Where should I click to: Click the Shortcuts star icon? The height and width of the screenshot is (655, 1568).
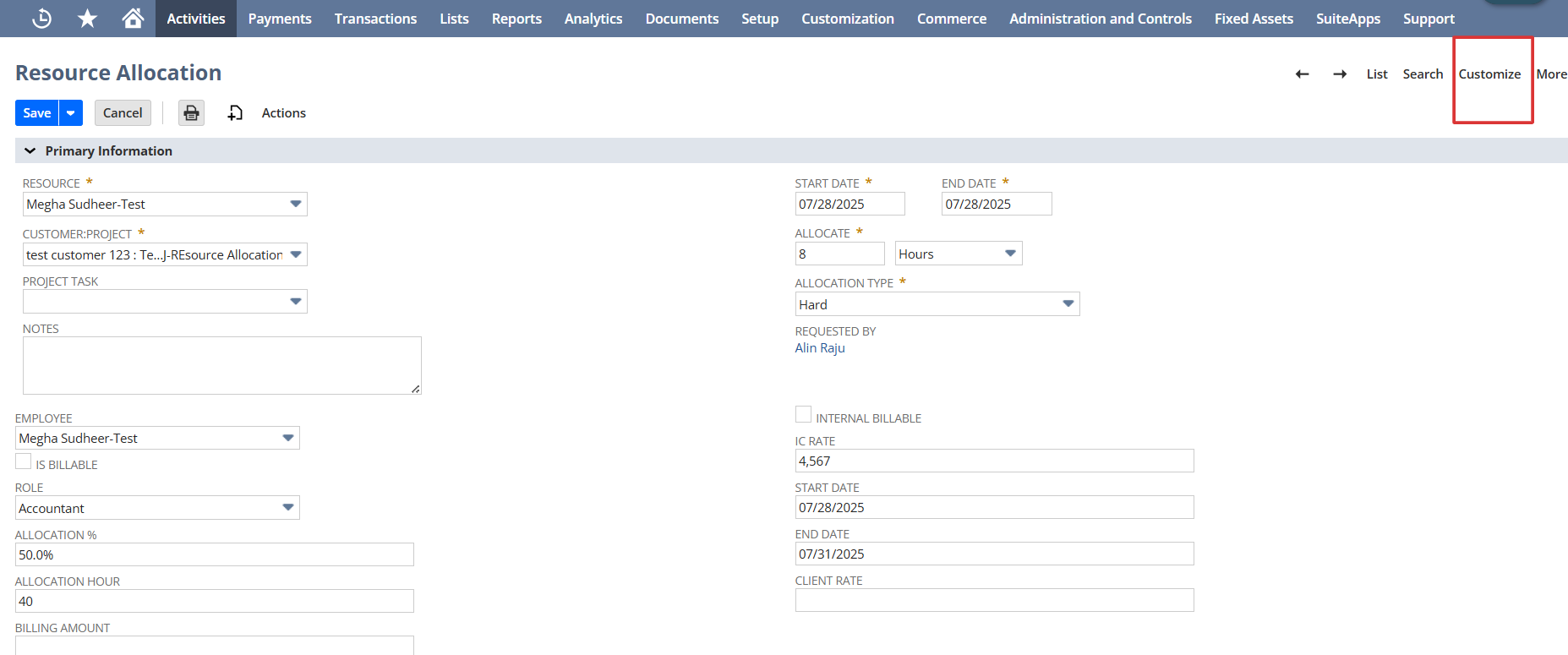pos(87,19)
